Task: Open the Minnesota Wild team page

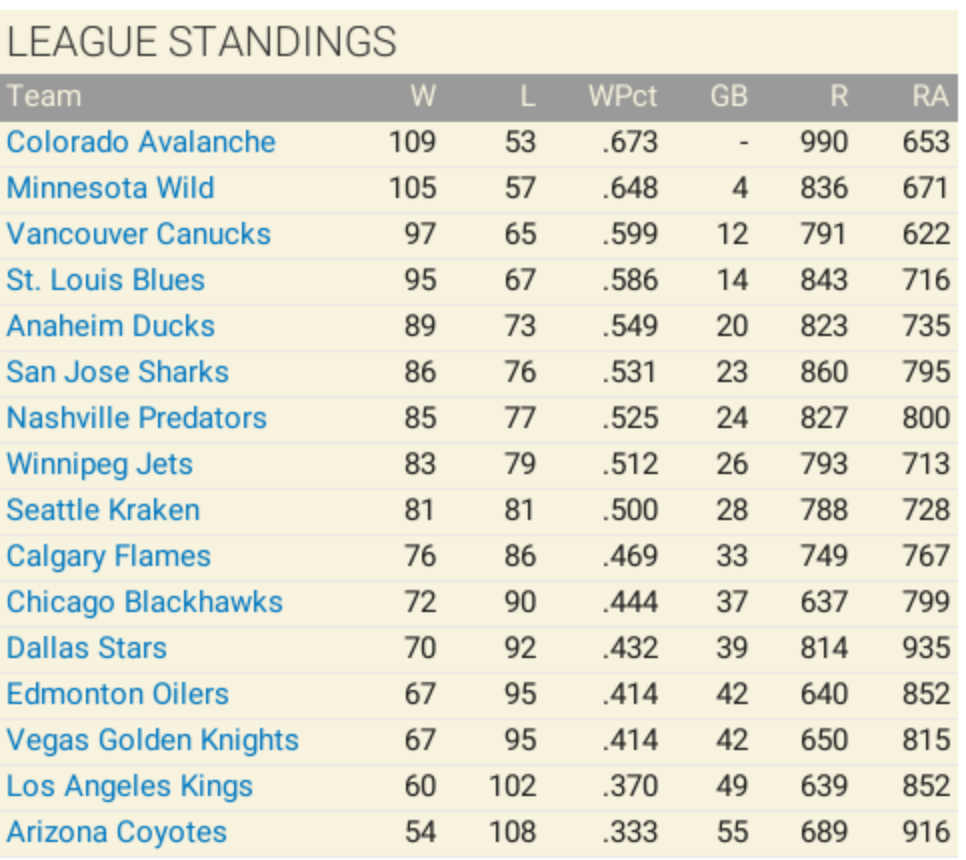Action: (110, 188)
